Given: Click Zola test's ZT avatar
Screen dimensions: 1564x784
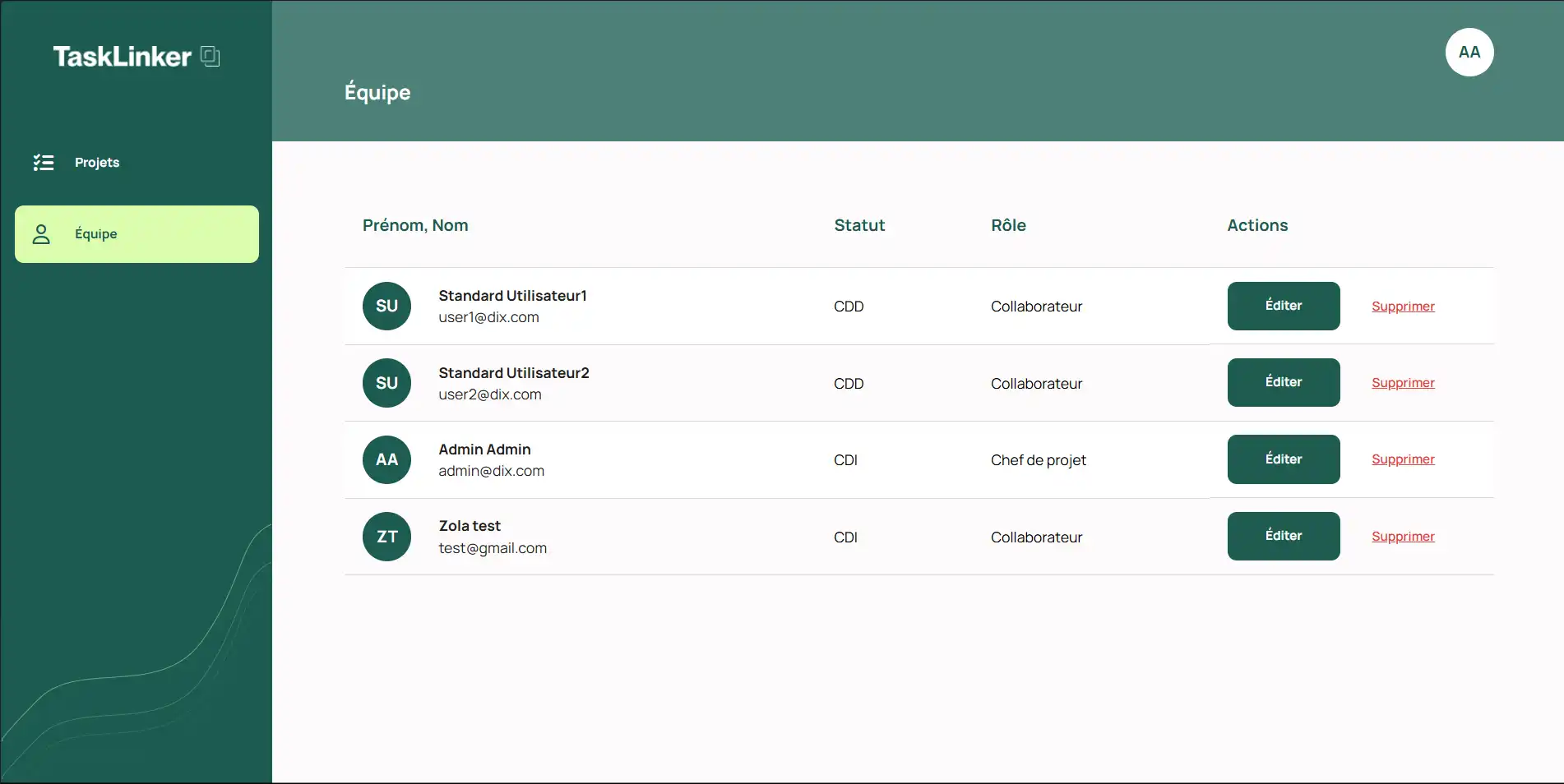Looking at the screenshot, I should 386,537.
